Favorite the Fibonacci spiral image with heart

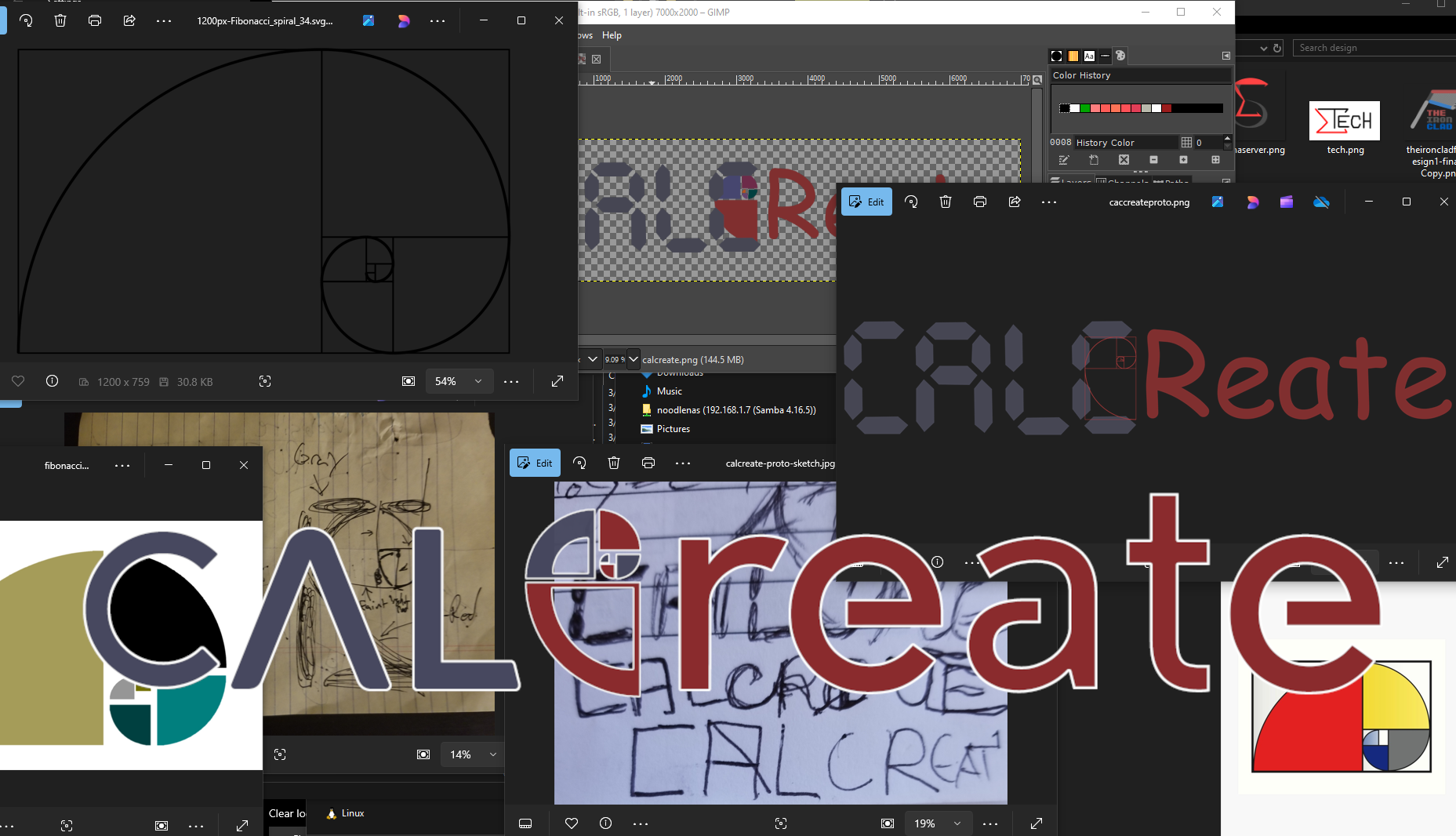point(18,381)
